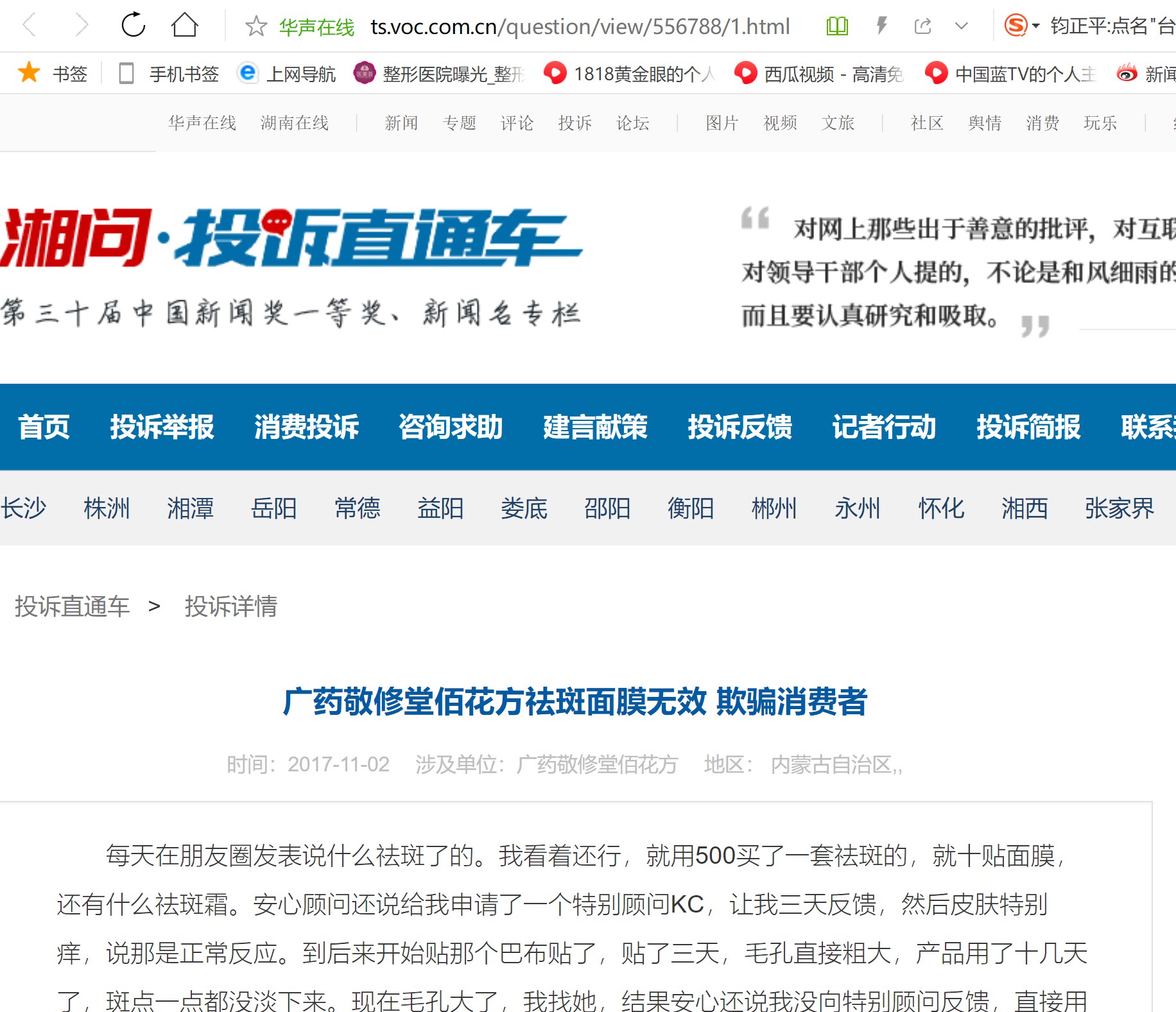The image size is (1176, 1012).
Task: Select 建言献策 tab
Action: [x=595, y=427]
